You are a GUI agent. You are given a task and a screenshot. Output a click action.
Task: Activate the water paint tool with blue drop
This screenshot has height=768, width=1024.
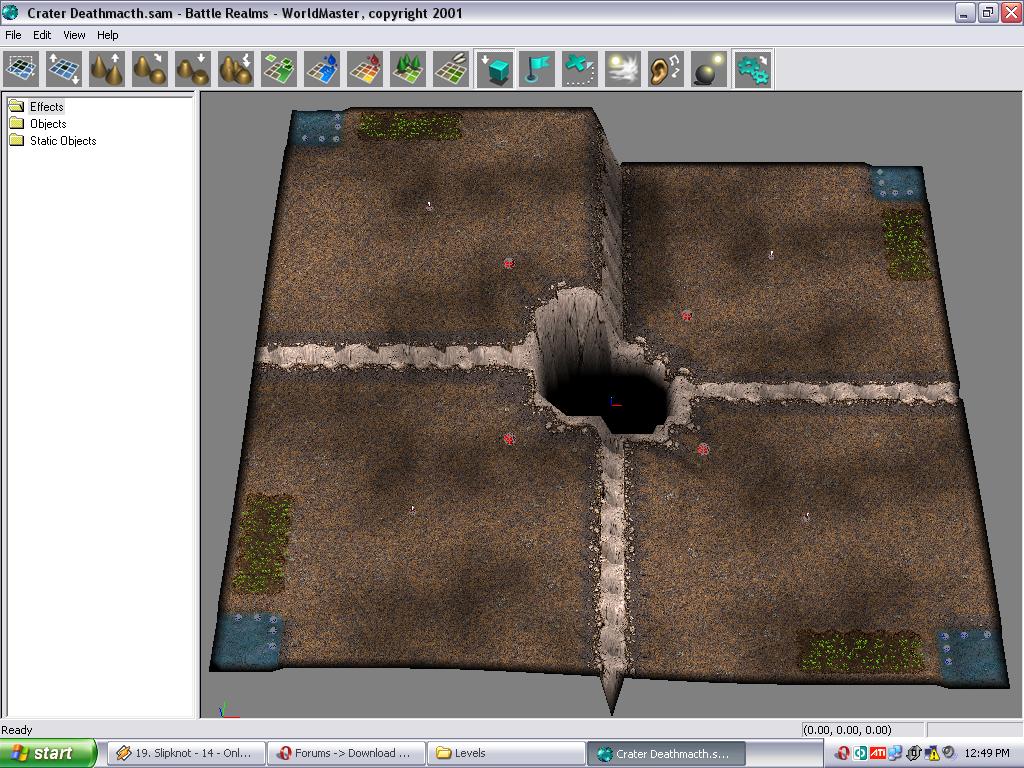pyautogui.click(x=323, y=69)
